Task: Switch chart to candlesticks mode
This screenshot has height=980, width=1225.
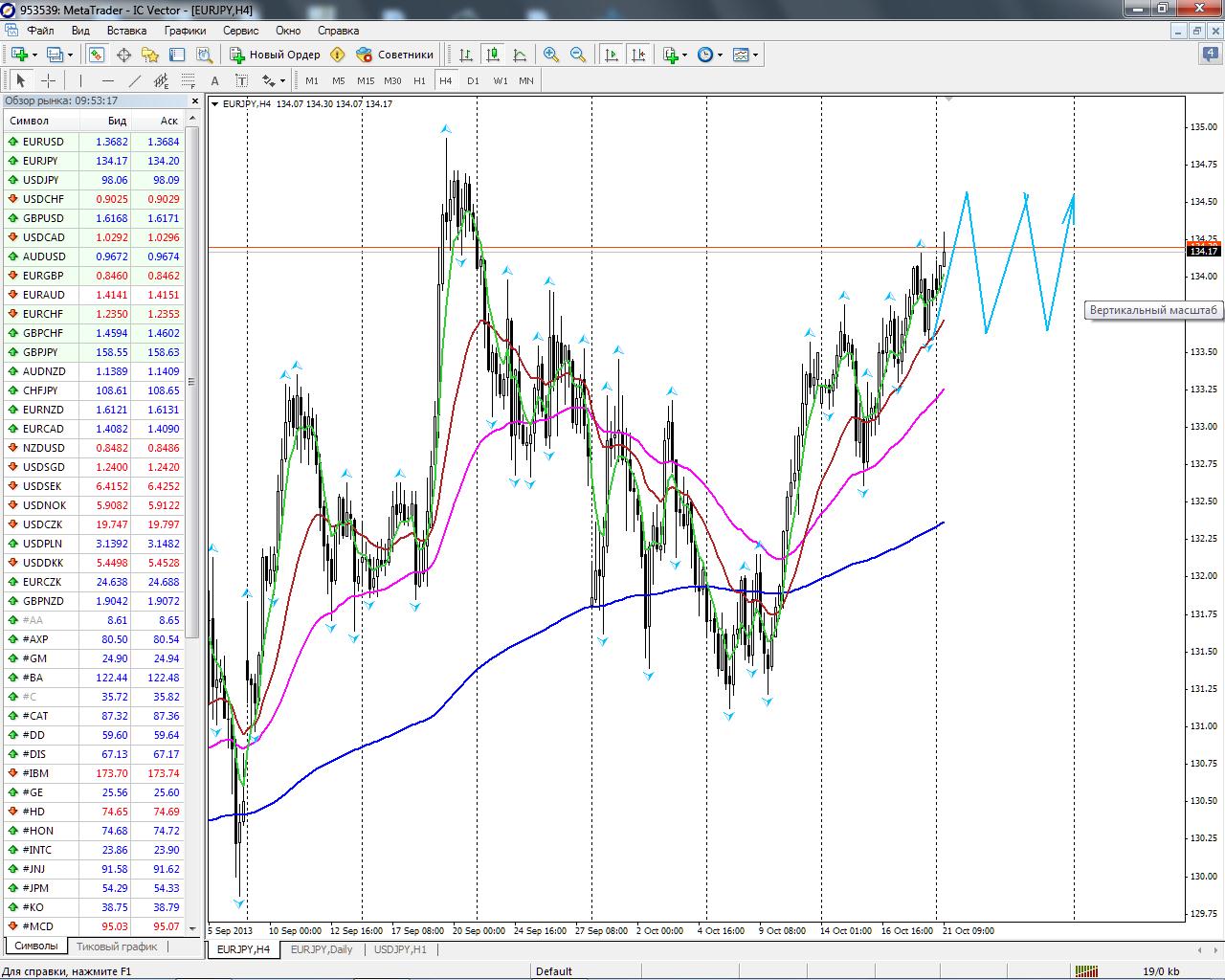Action: tap(493, 55)
